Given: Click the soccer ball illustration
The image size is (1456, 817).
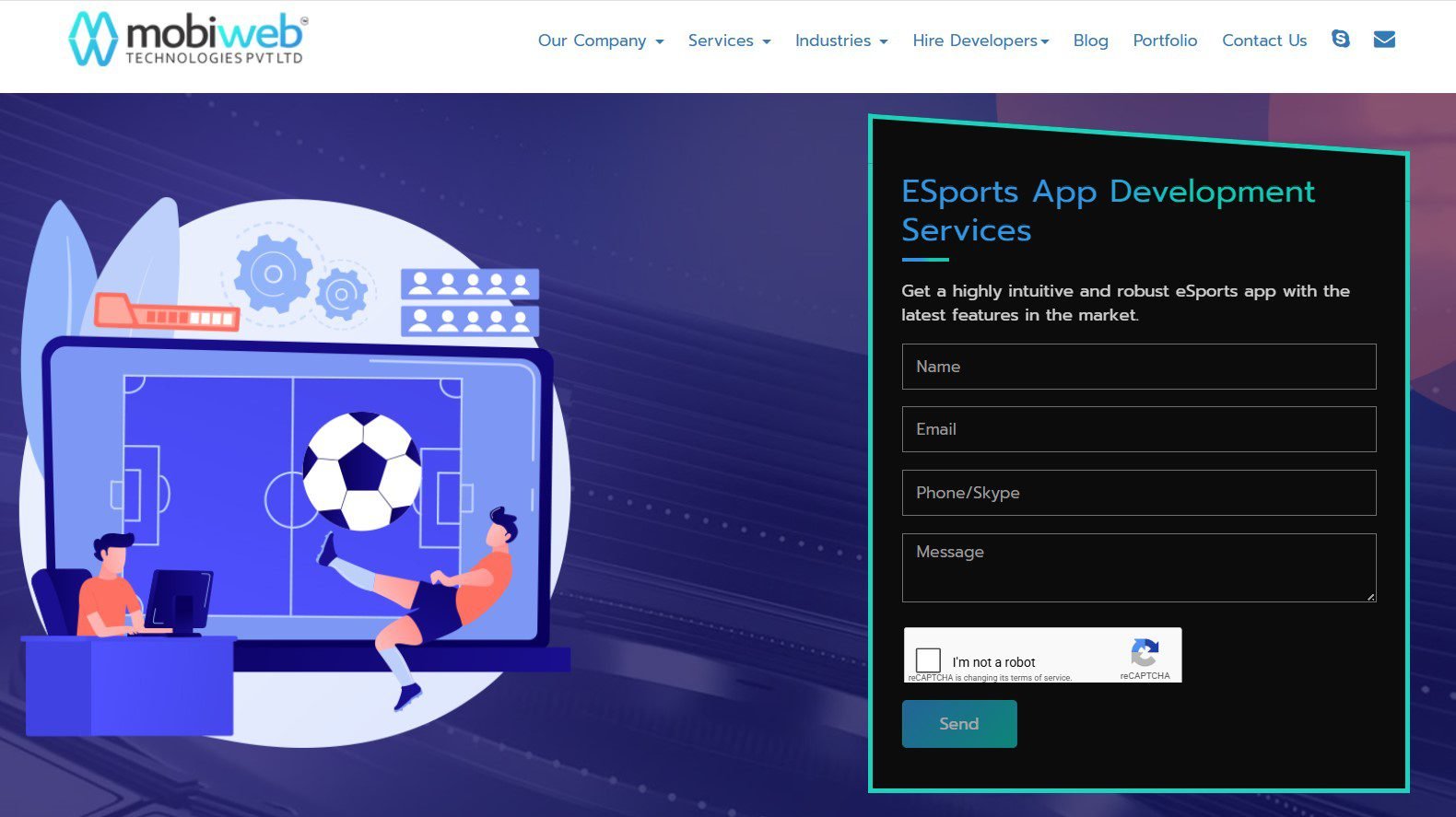Looking at the screenshot, I should (362, 471).
